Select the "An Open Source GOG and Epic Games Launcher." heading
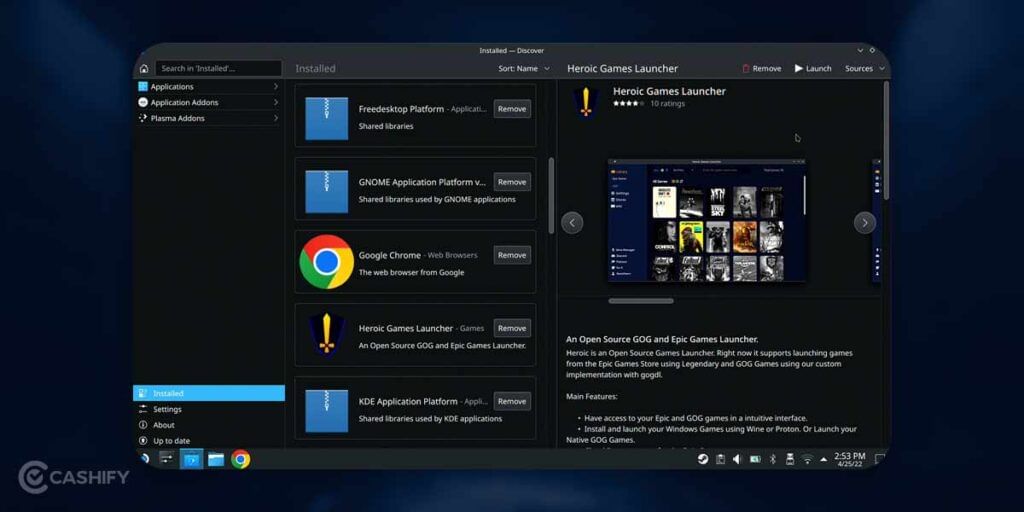The image size is (1024, 512). (662, 340)
